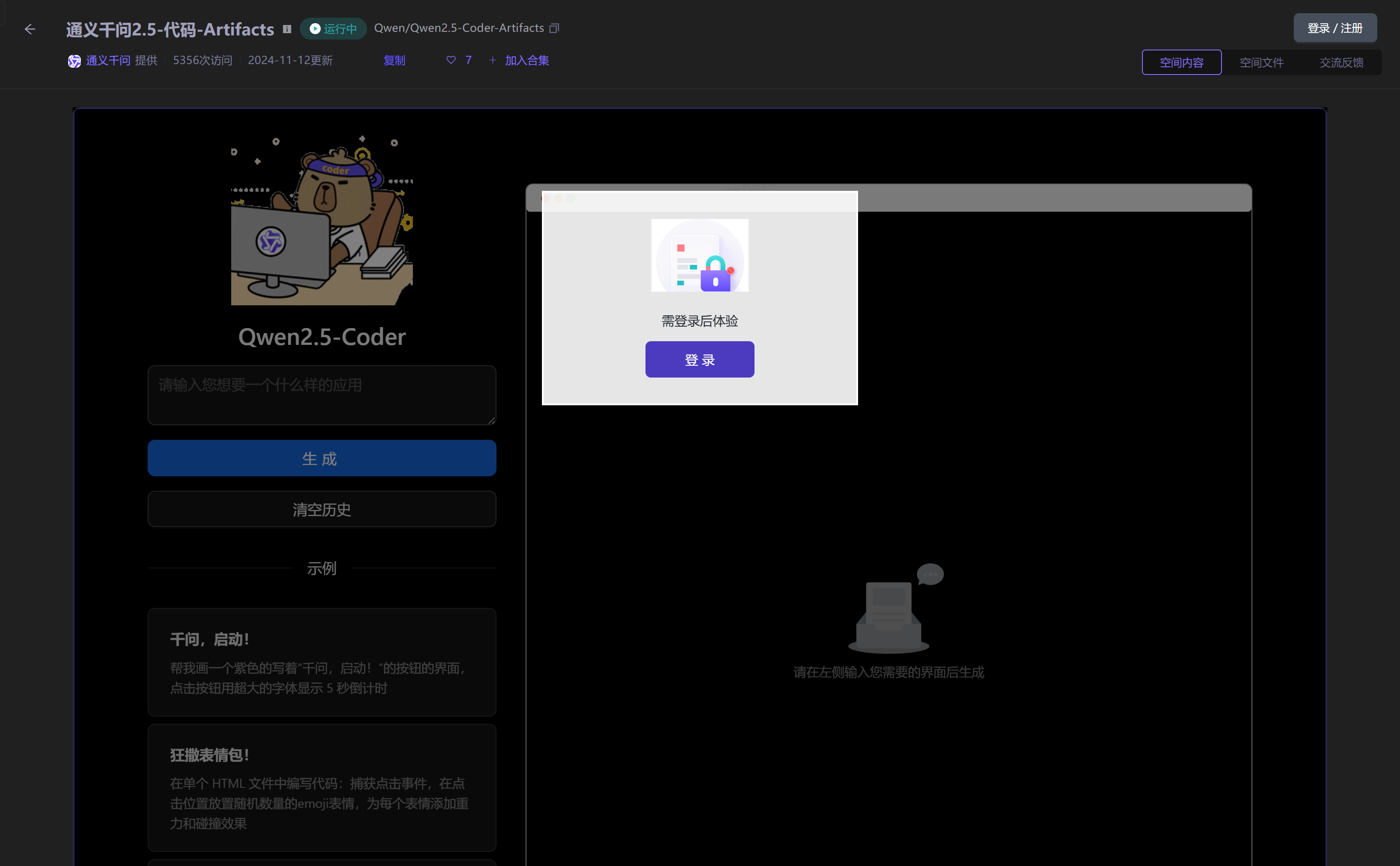Copy the Qwen/Qwen2.5-Coder-Artifacts path icon

point(554,28)
